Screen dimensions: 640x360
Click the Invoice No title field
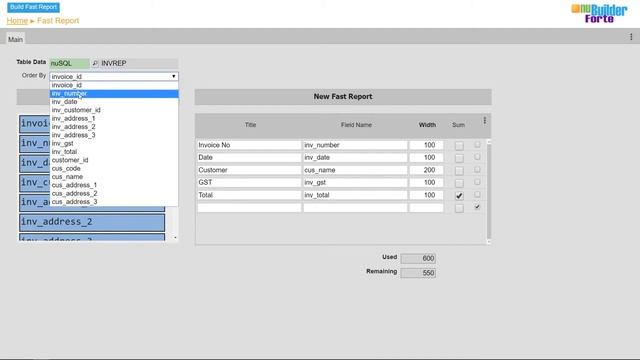[x=249, y=145]
